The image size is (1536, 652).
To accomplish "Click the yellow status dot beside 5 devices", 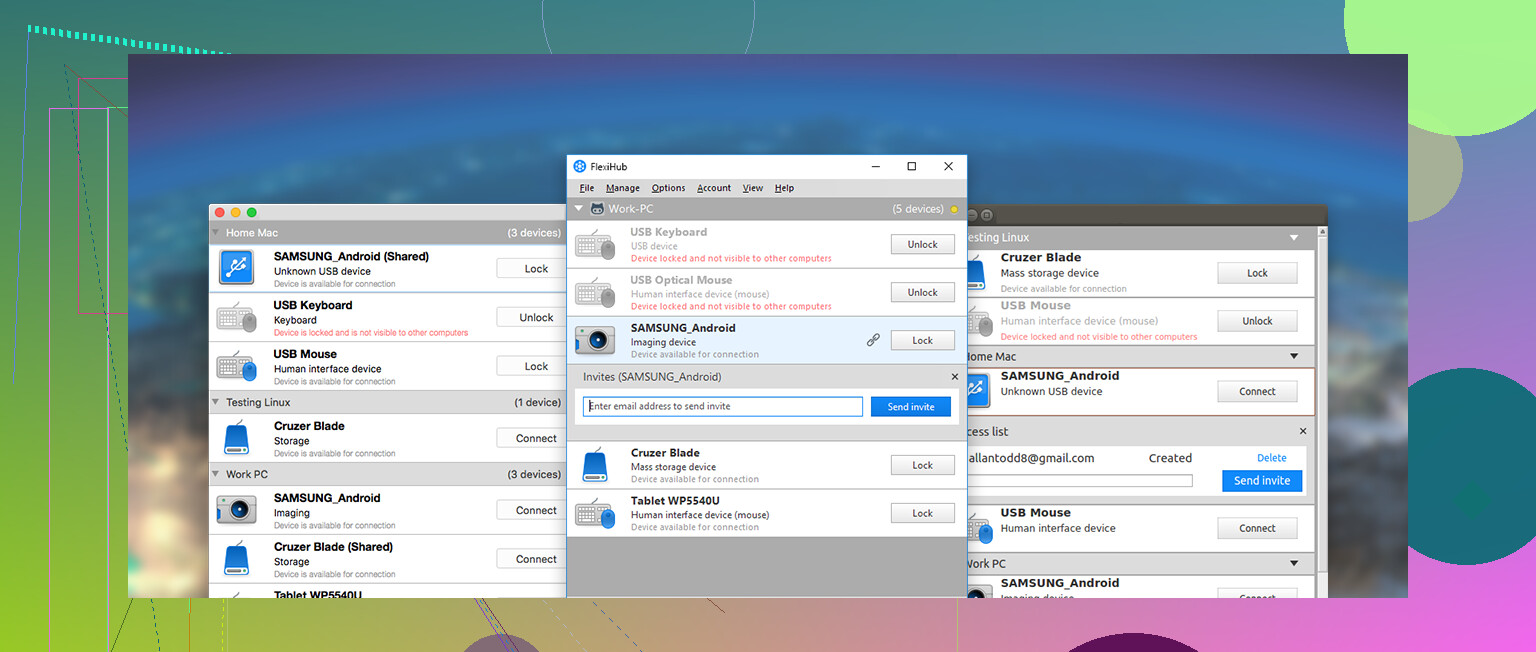I will [954, 210].
